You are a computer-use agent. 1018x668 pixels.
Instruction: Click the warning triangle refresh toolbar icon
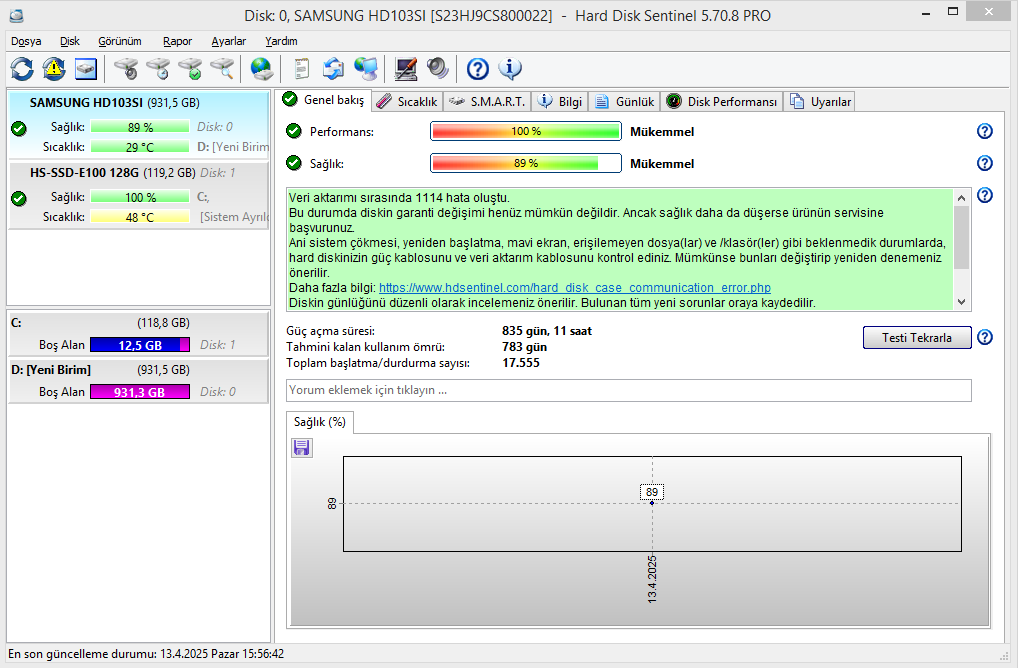(x=54, y=68)
